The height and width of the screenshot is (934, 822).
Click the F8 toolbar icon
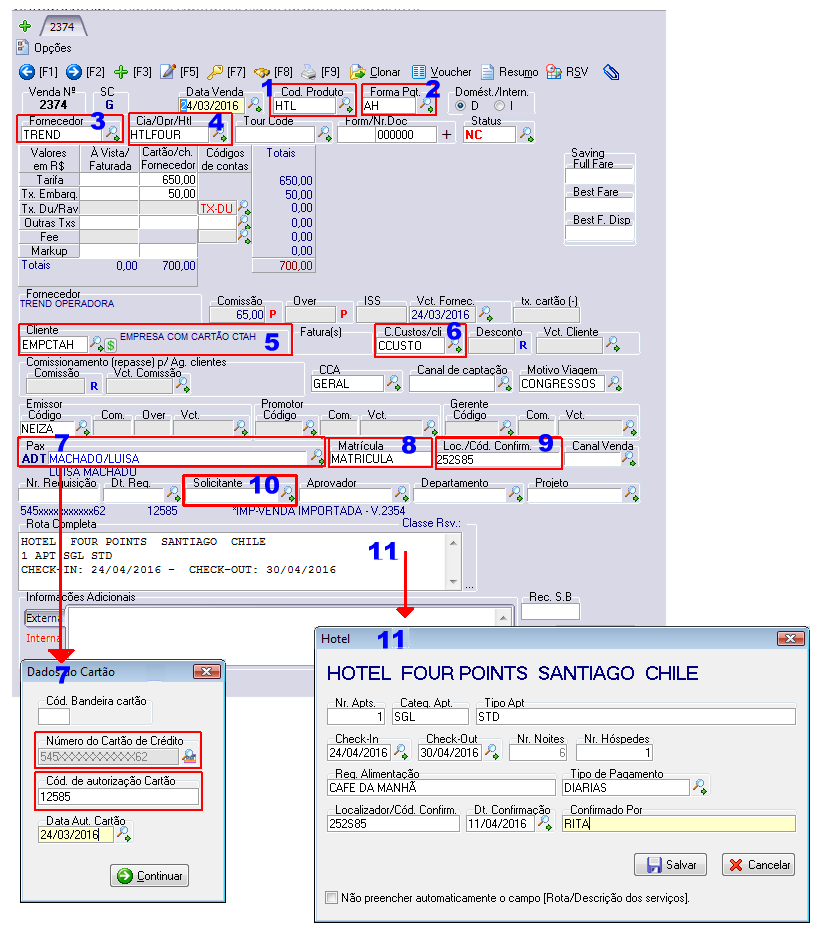tap(262, 72)
